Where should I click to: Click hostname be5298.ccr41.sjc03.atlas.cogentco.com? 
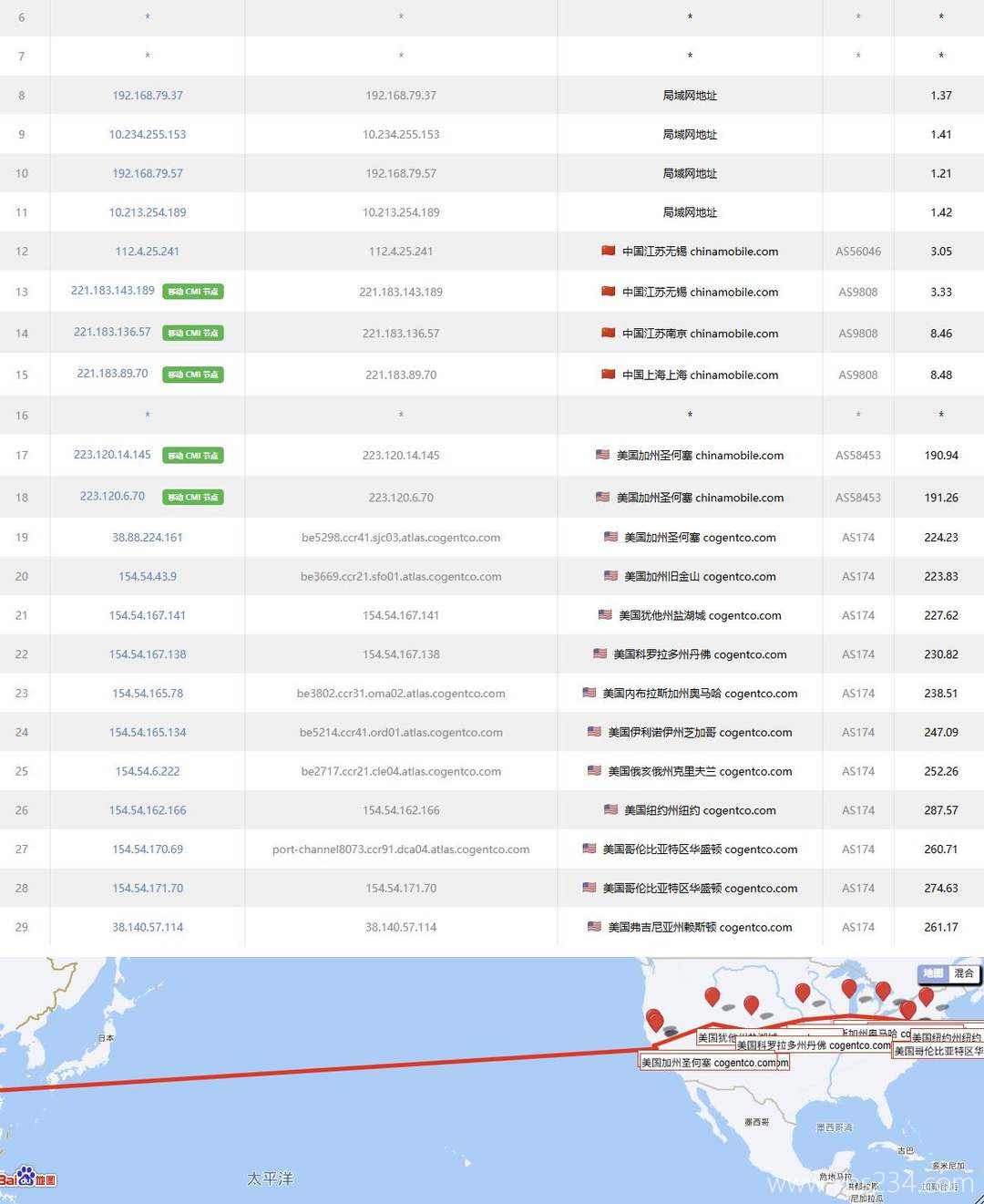pyautogui.click(x=401, y=537)
